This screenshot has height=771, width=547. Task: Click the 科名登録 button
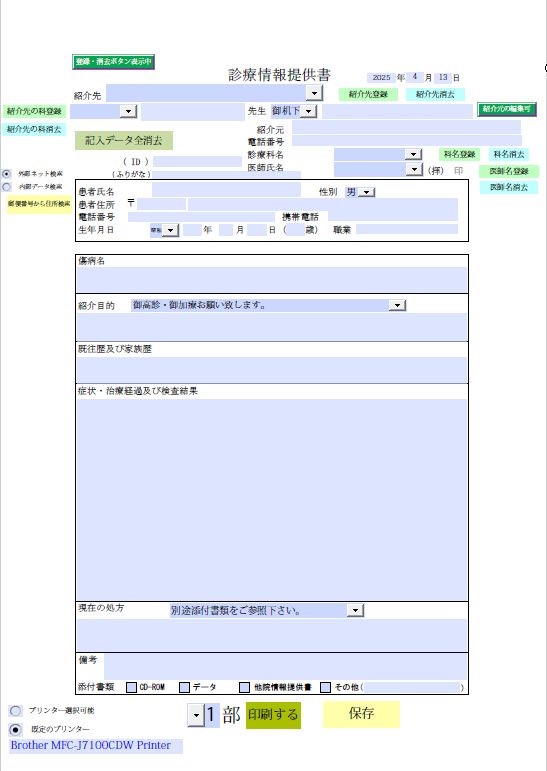point(459,154)
